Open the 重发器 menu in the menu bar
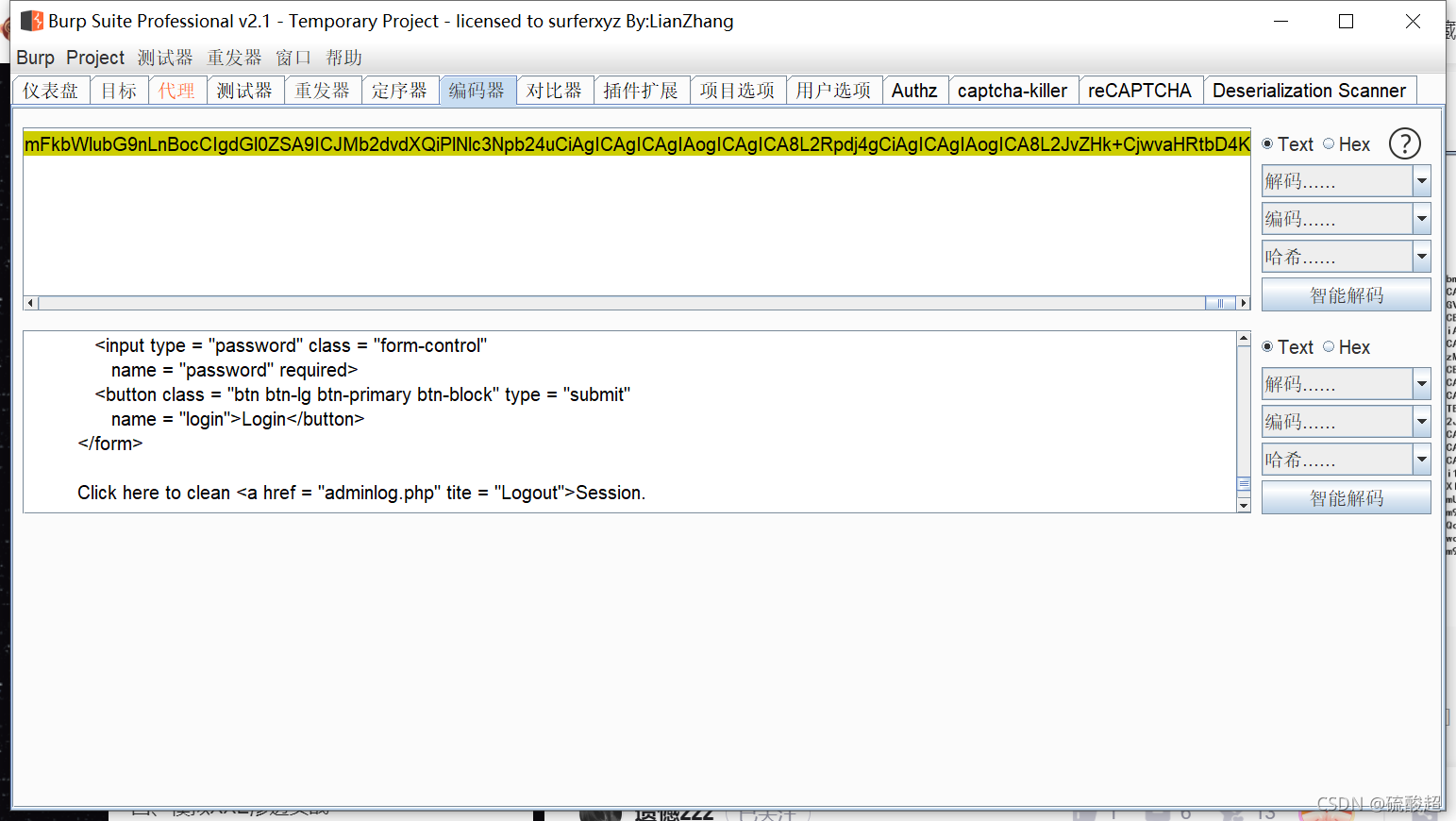 pos(235,58)
